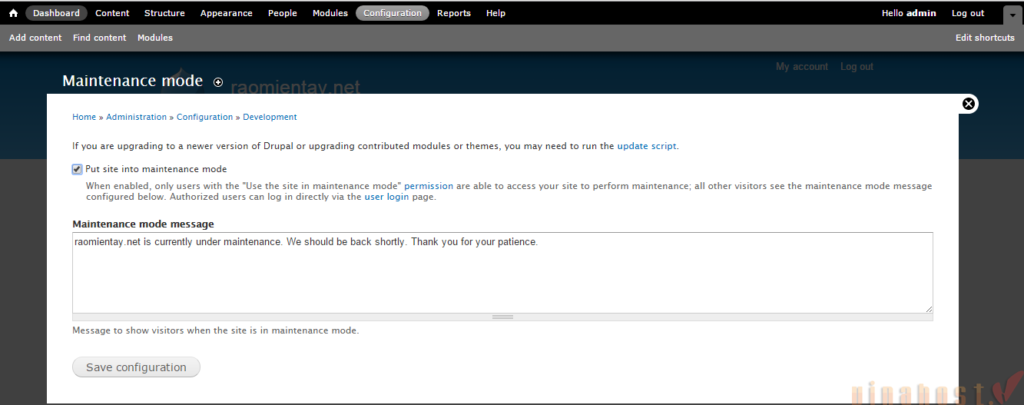
Task: Open the Reports menu
Action: (x=454, y=13)
